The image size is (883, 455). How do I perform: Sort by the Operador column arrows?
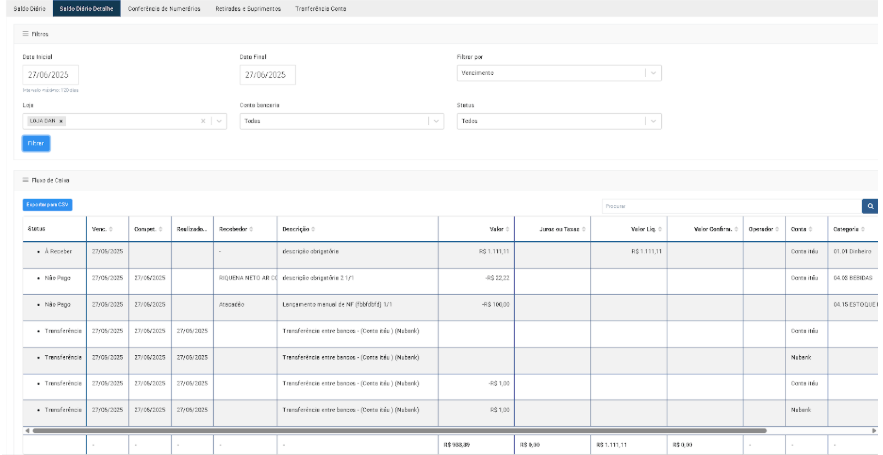778,229
